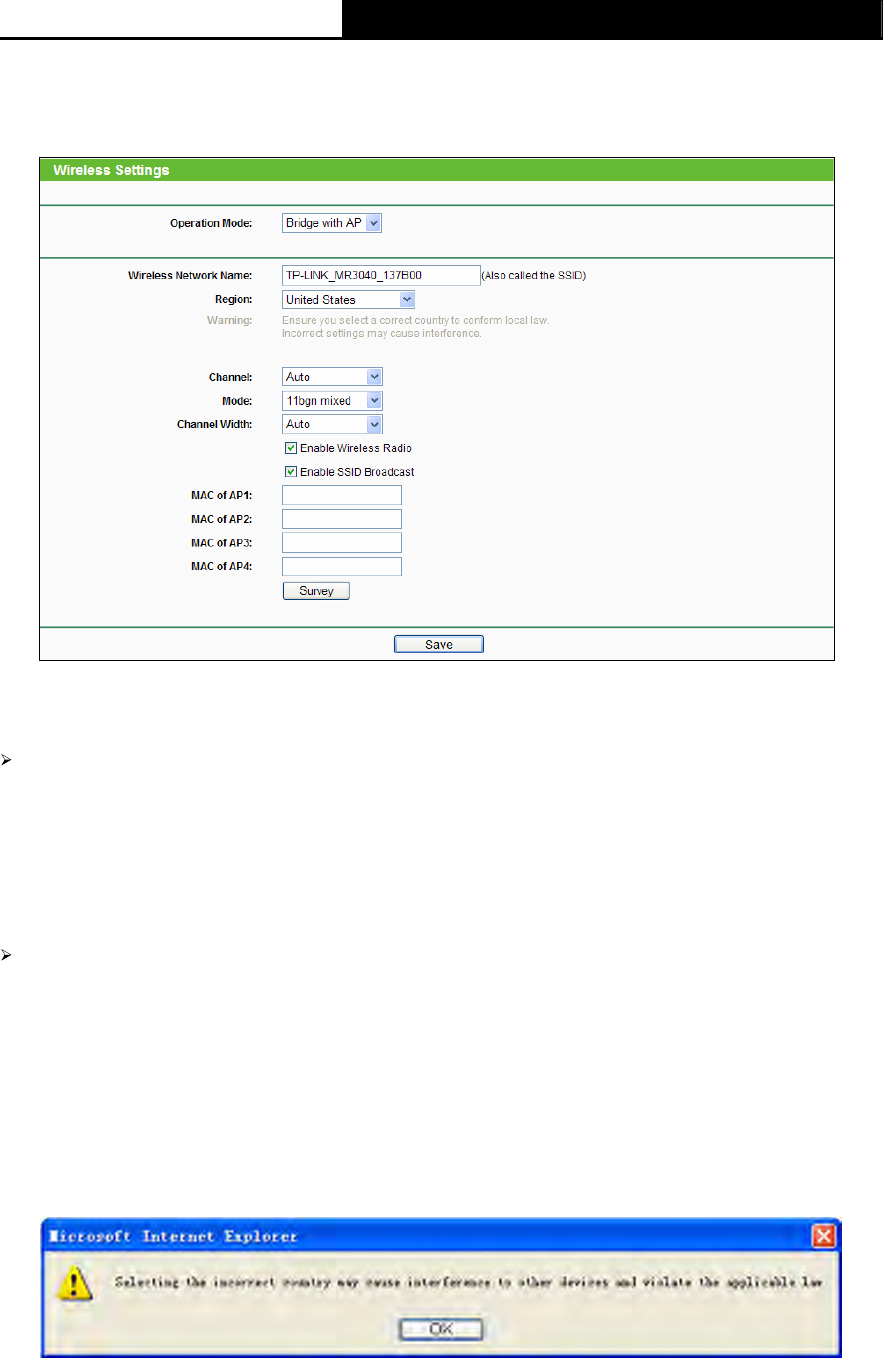Viewport: 883px width, 1358px height.
Task: Toggle the Enable Wireless Radio checkbox
Action: [x=291, y=448]
